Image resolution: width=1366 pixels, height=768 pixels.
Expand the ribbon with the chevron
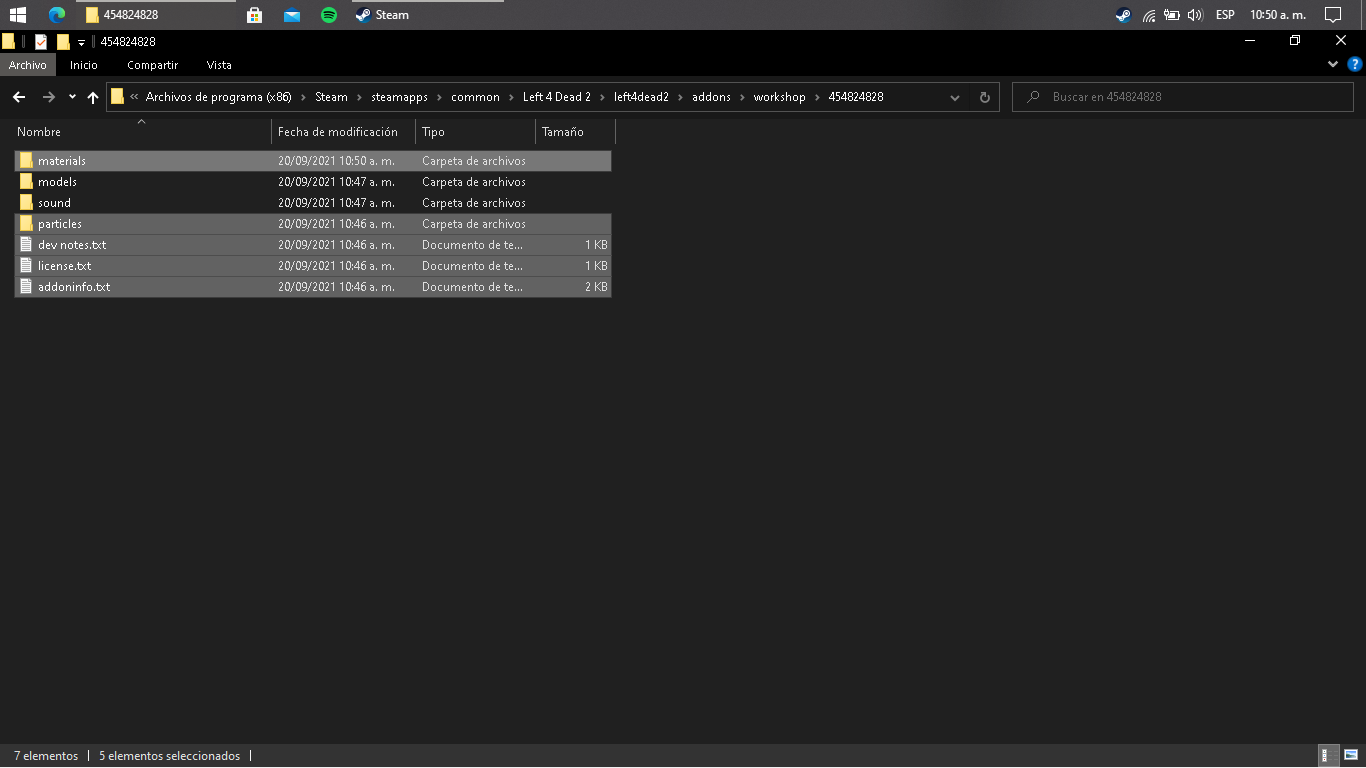point(1333,64)
